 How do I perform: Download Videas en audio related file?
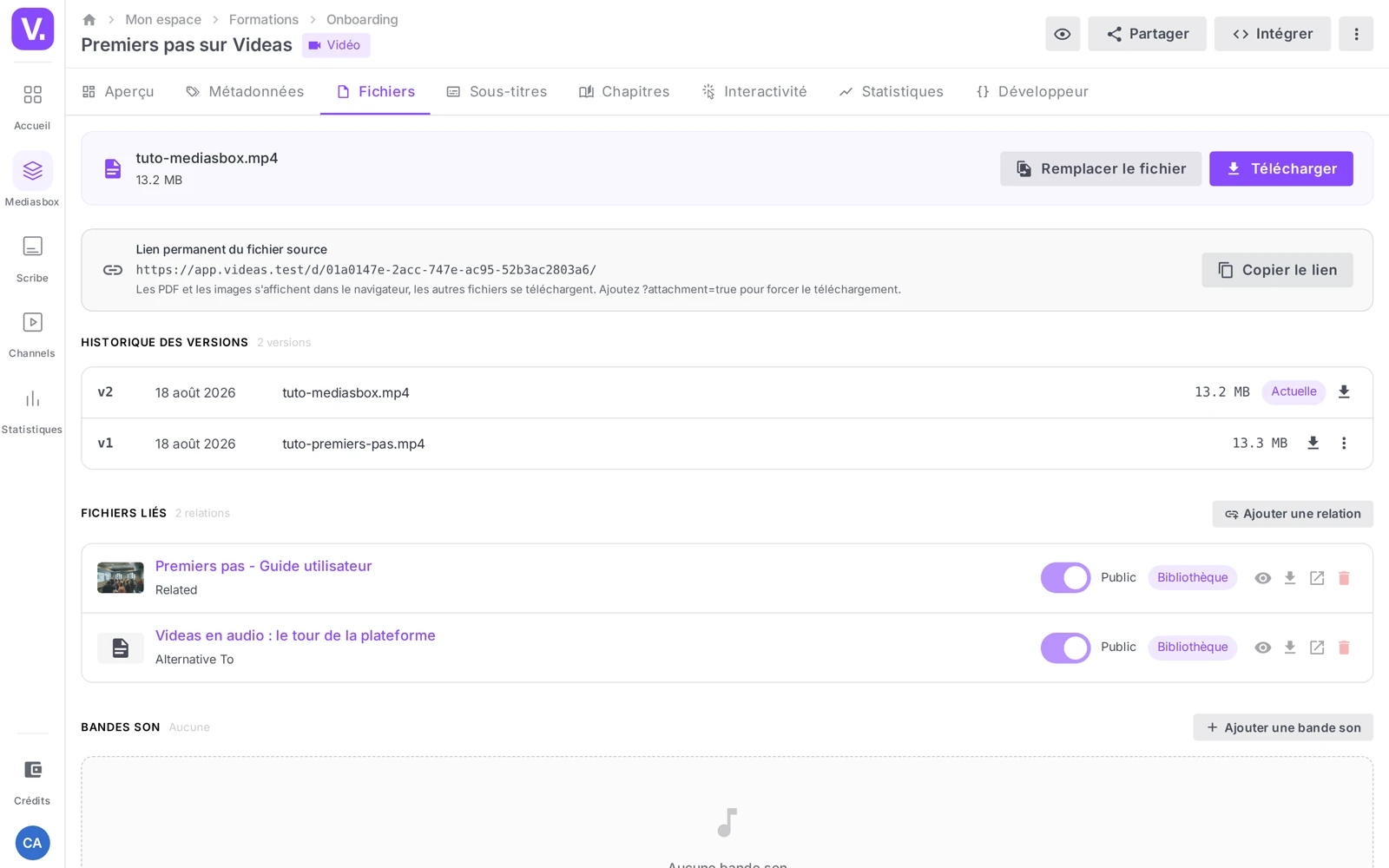coord(1290,648)
